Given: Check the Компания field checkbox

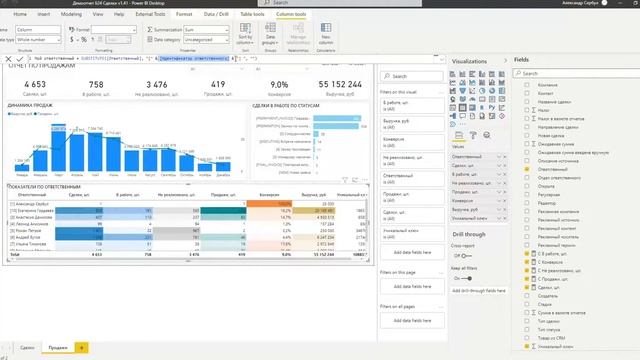Looking at the screenshot, I should pyautogui.click(x=527, y=85).
